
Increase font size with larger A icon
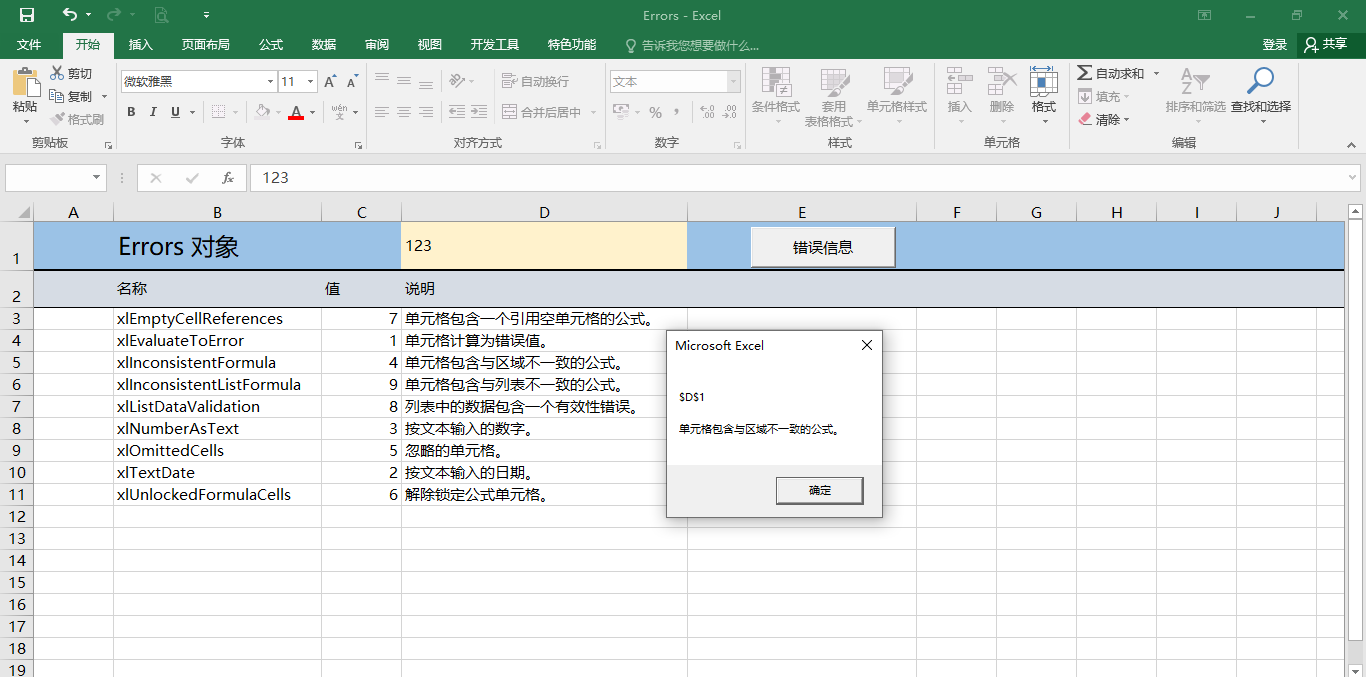330,81
